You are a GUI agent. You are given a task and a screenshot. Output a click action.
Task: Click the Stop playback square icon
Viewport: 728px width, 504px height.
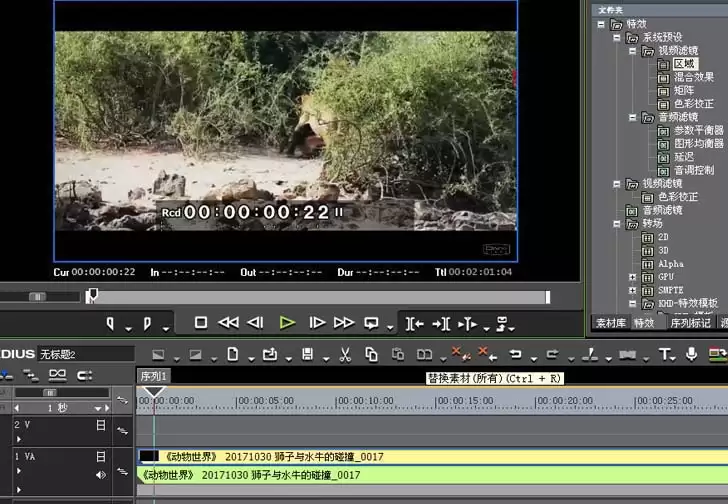[x=201, y=322]
